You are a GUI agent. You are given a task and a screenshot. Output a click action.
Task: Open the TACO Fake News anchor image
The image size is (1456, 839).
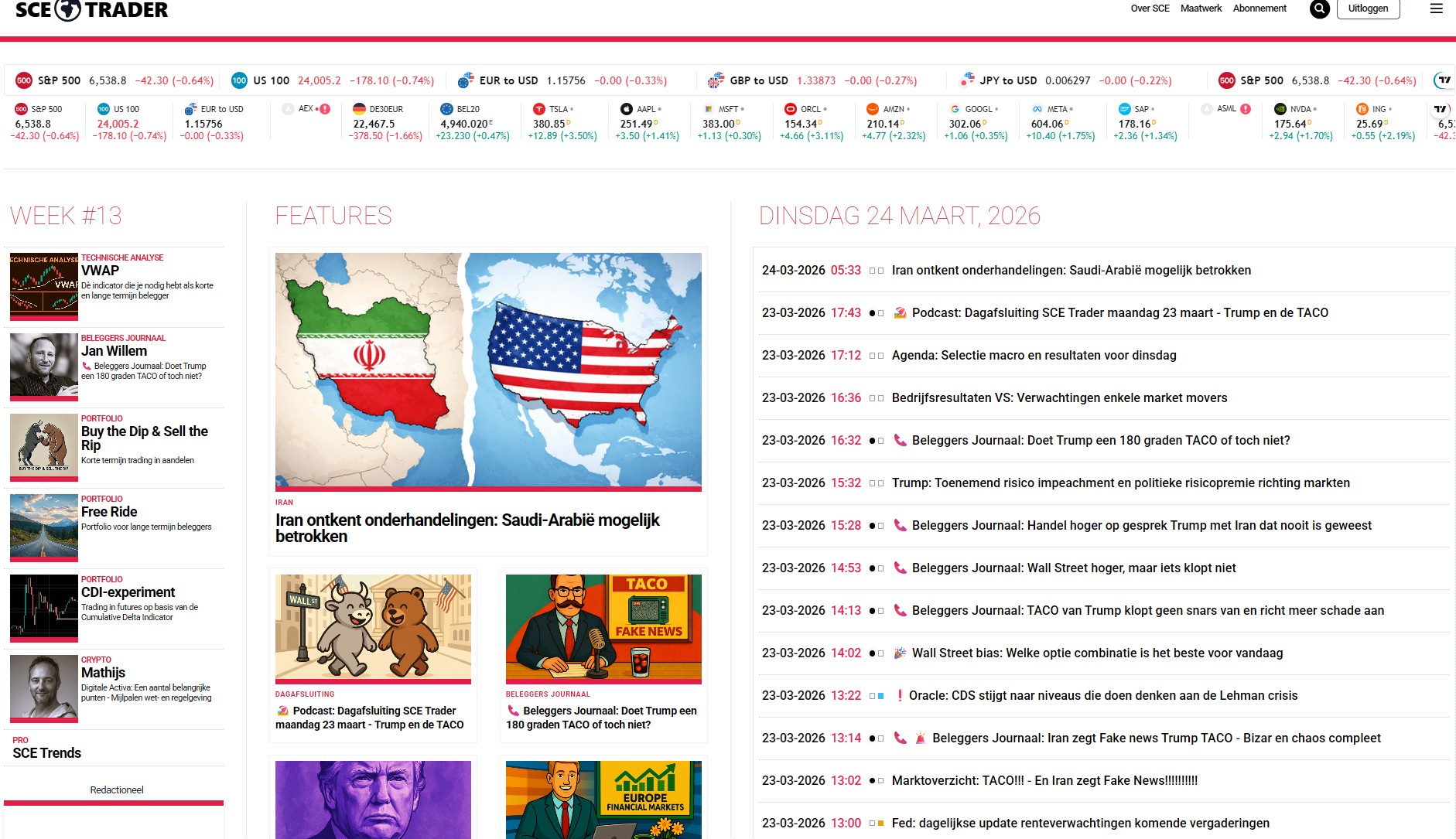pos(603,627)
